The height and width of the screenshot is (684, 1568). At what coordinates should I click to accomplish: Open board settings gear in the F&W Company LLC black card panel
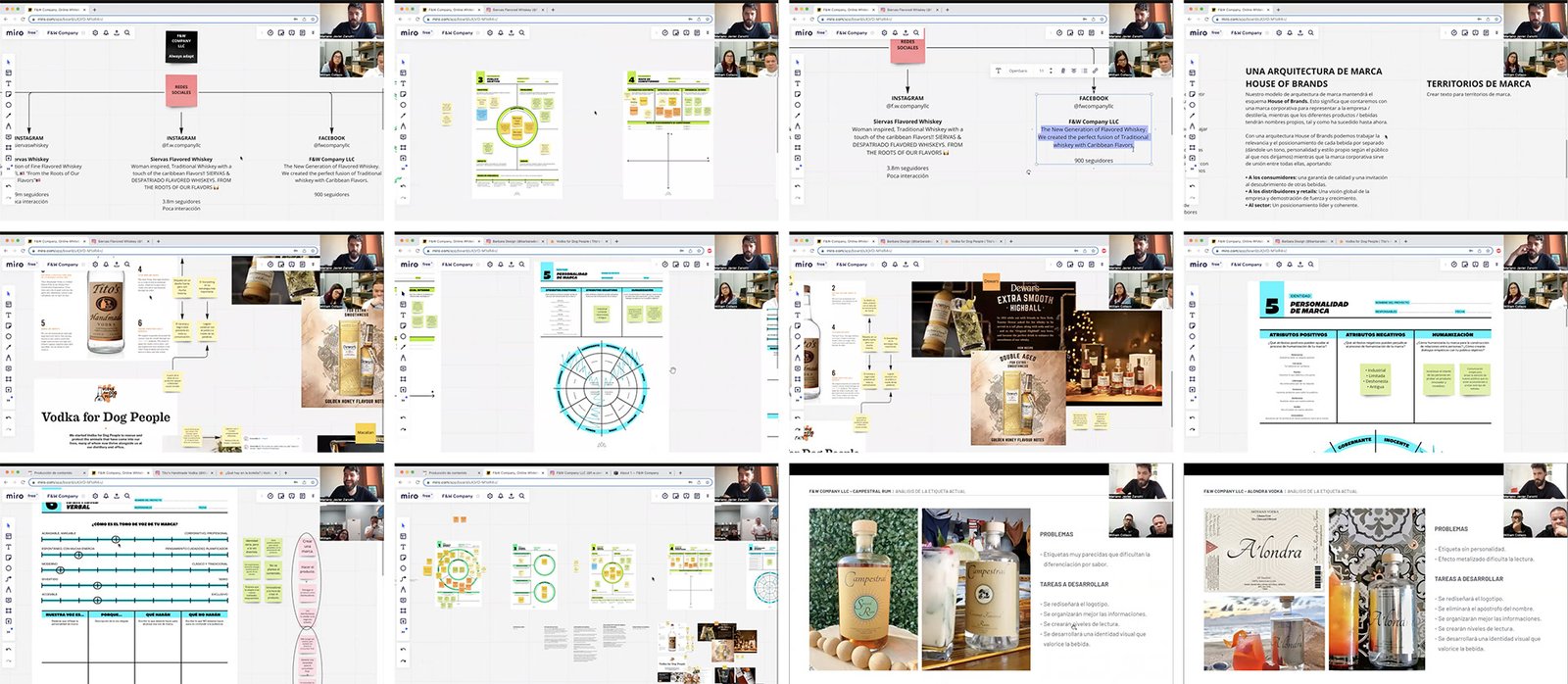click(x=95, y=32)
